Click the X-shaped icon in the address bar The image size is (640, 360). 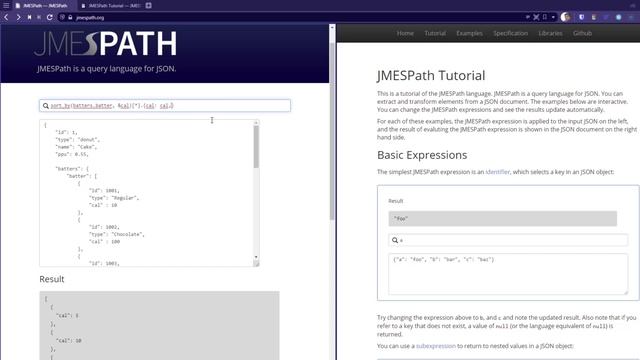click(x=536, y=17)
